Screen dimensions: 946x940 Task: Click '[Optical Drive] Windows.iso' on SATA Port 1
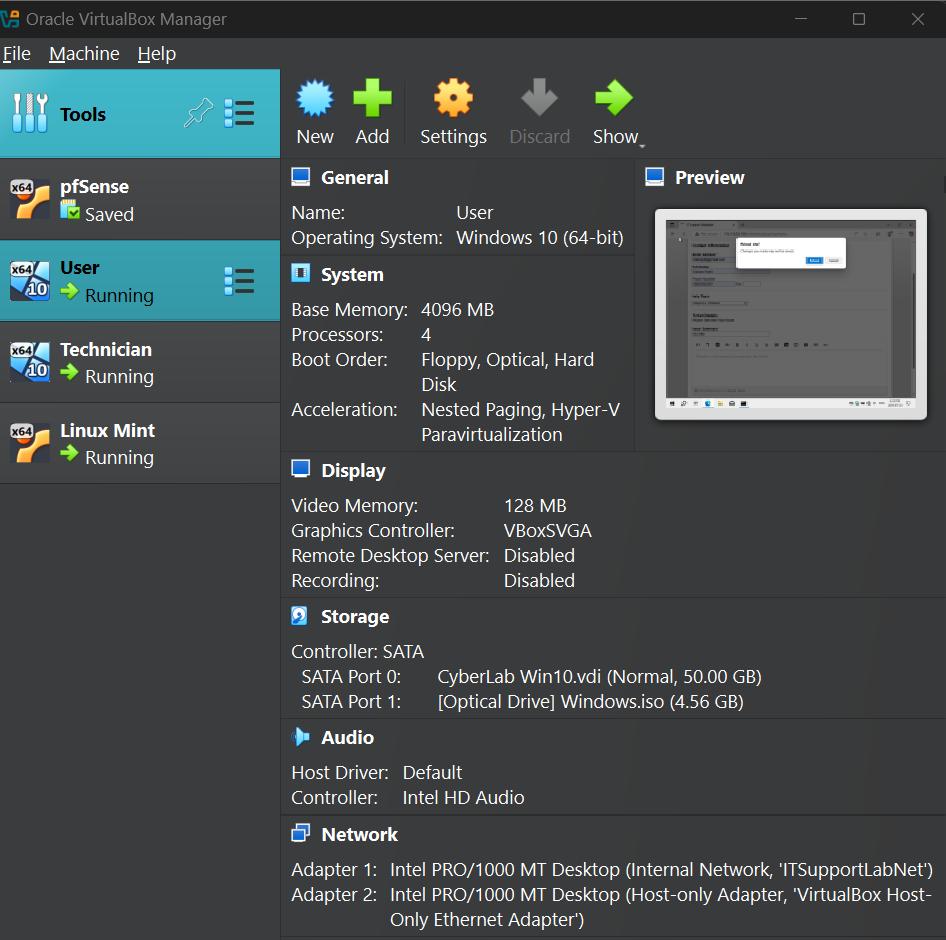591,702
